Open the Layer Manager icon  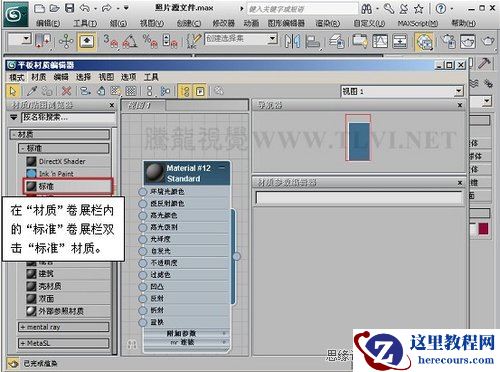[x=337, y=42]
